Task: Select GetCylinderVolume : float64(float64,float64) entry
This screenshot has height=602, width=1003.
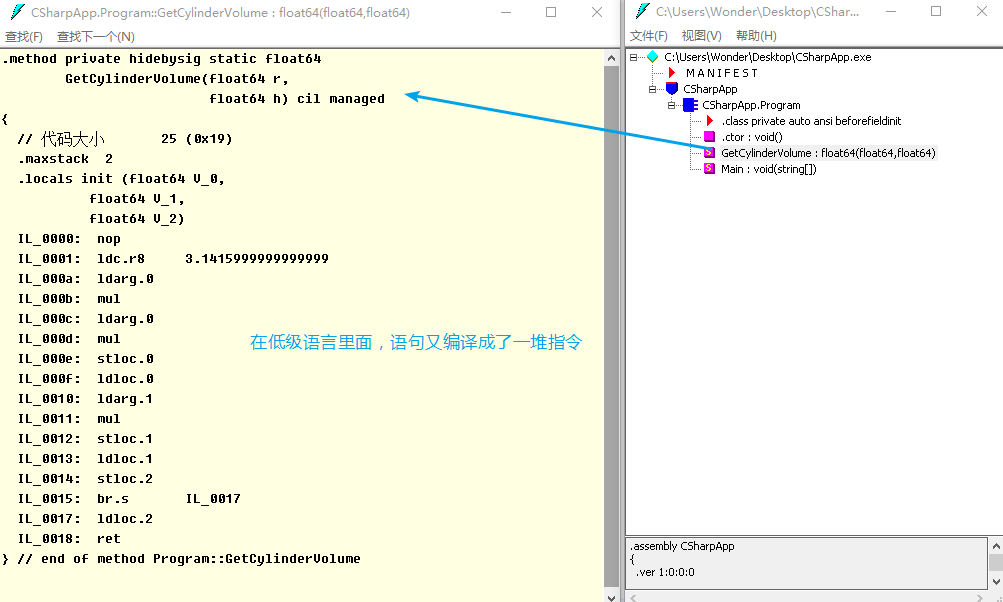Action: click(828, 153)
